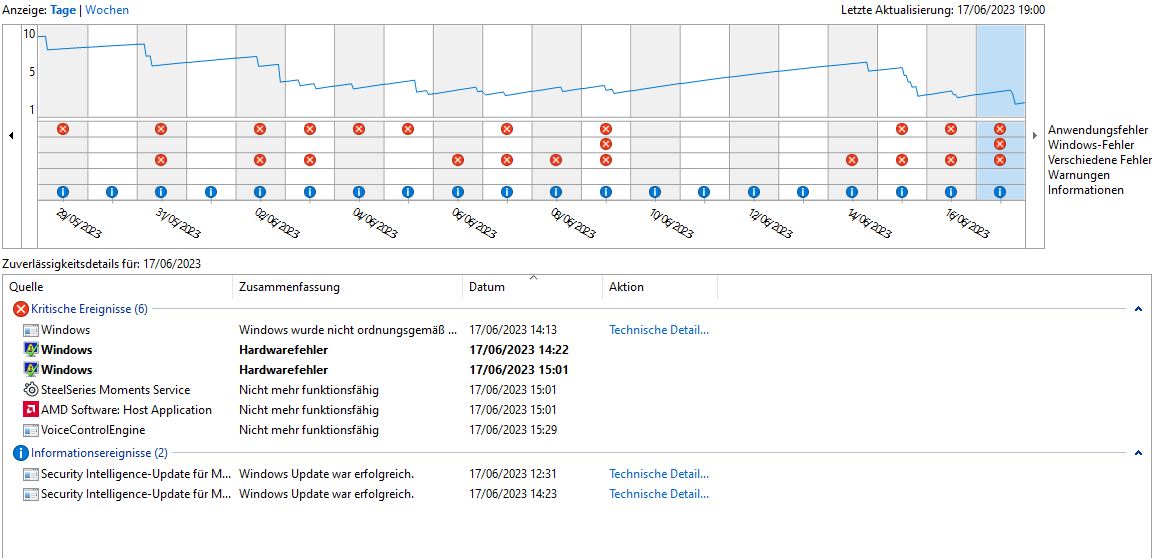Select the Informationen icon for 10/06/2023

pyautogui.click(x=655, y=192)
